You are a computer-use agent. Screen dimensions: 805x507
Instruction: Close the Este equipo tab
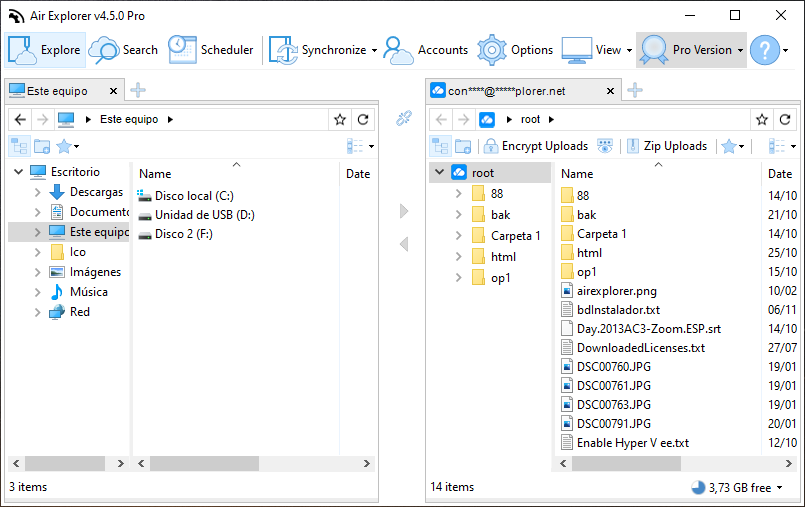113,91
